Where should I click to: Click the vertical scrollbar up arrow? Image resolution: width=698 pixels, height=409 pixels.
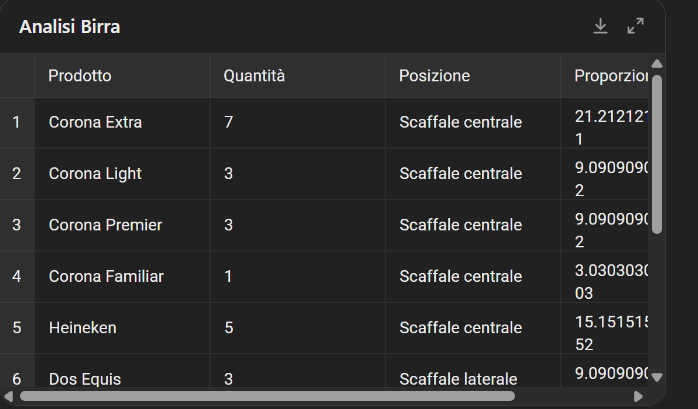657,64
